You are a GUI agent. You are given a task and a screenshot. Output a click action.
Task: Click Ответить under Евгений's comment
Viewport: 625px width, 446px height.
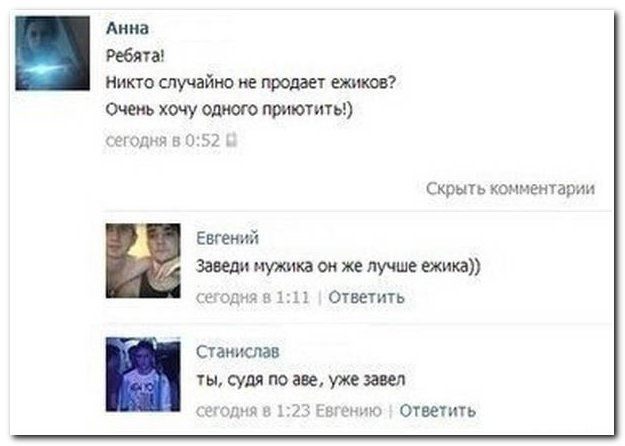tap(366, 297)
